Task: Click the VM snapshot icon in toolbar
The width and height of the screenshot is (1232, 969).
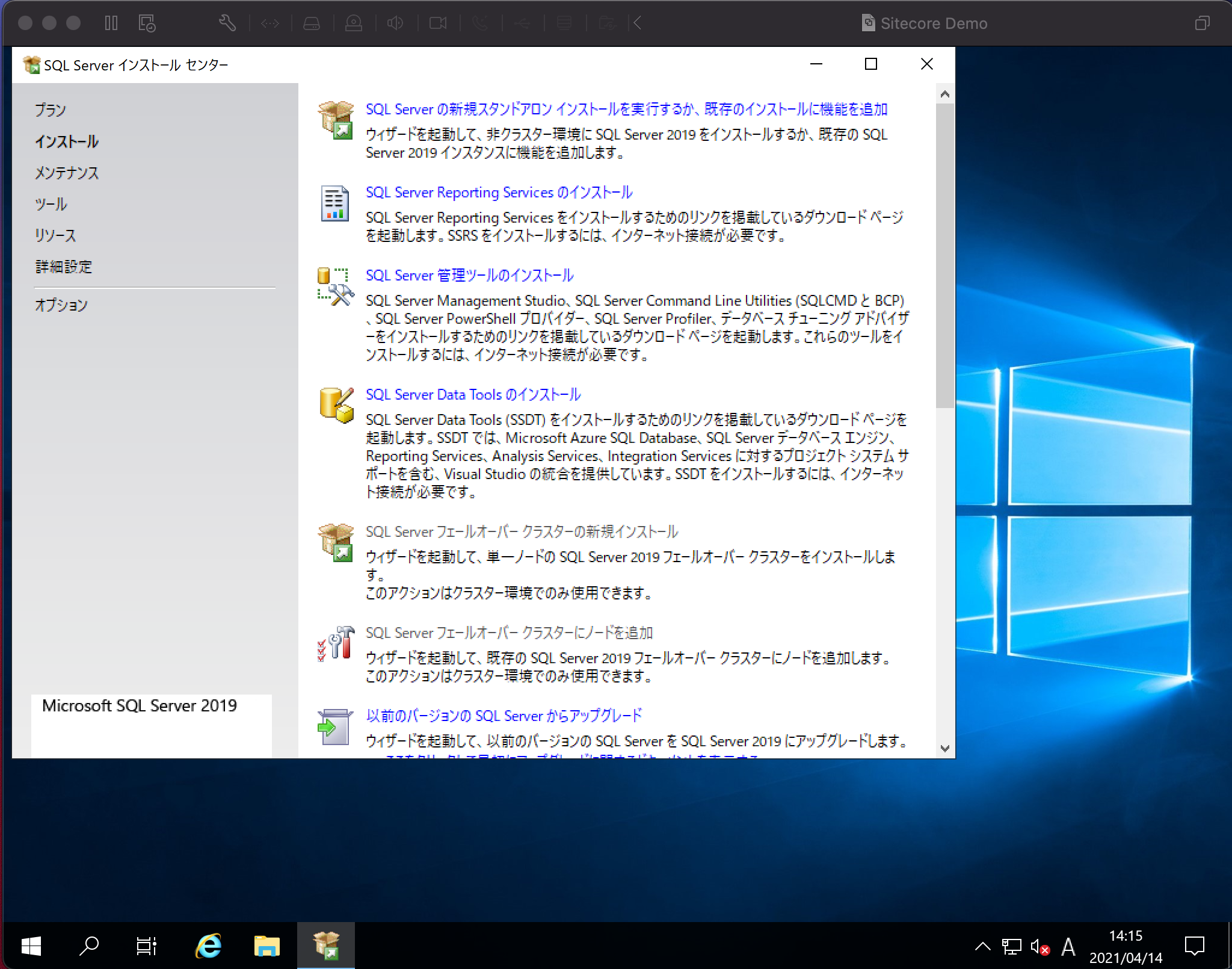Action: (147, 23)
